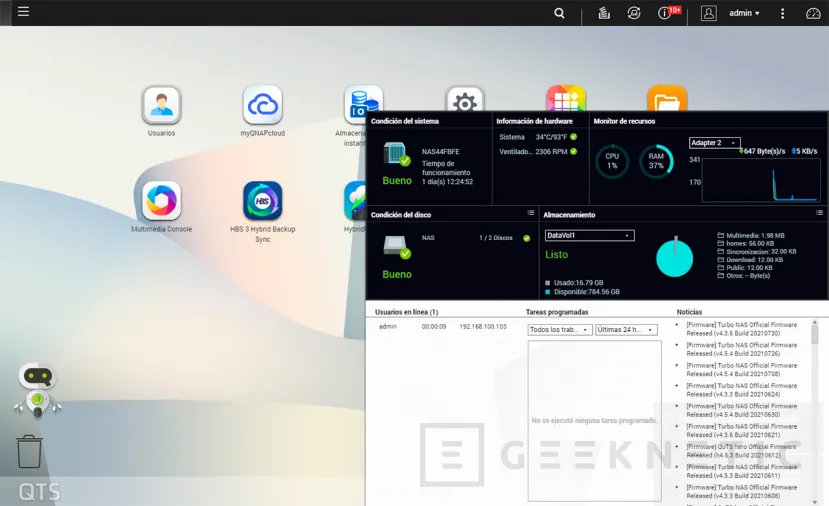
Task: Click the scheduled tasks empty list box
Action: point(594,420)
